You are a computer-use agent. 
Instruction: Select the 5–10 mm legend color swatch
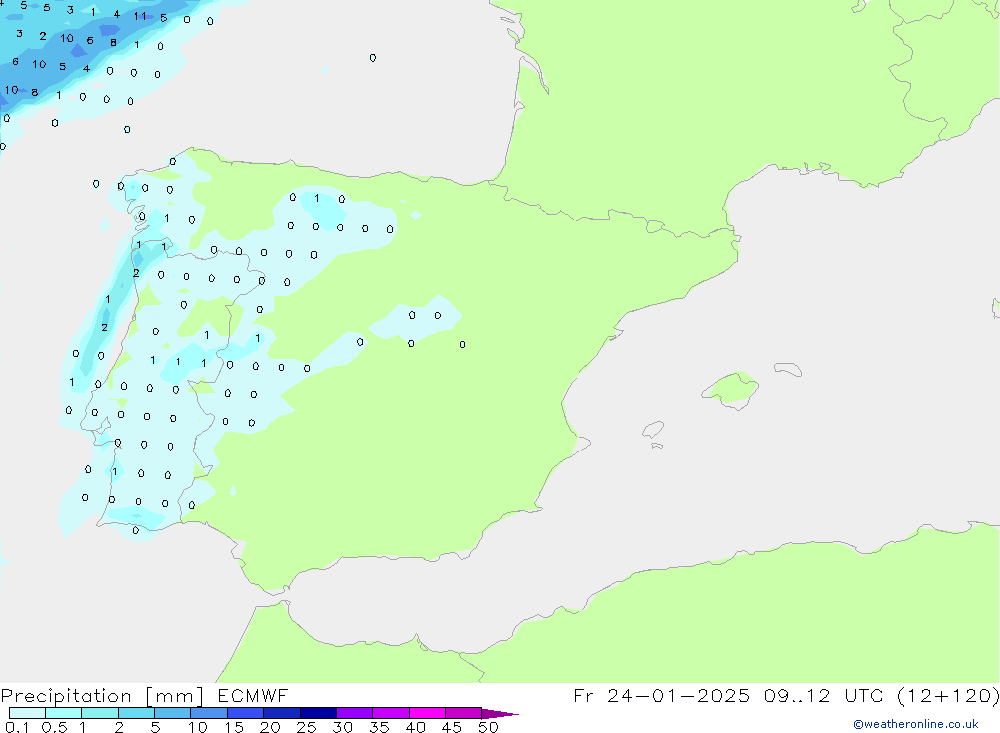click(173, 713)
